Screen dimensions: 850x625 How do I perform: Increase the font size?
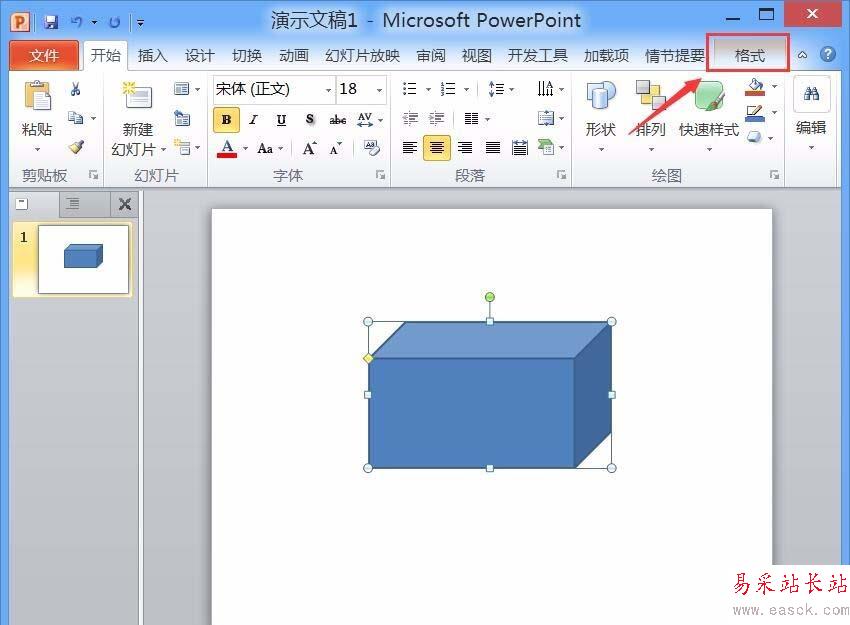[x=310, y=148]
